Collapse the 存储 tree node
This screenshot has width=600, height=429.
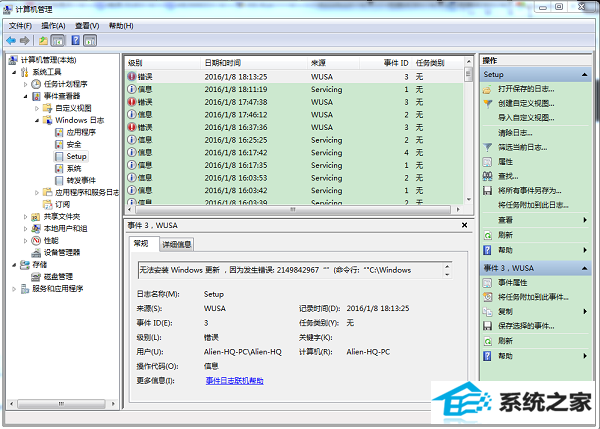(x=14, y=264)
